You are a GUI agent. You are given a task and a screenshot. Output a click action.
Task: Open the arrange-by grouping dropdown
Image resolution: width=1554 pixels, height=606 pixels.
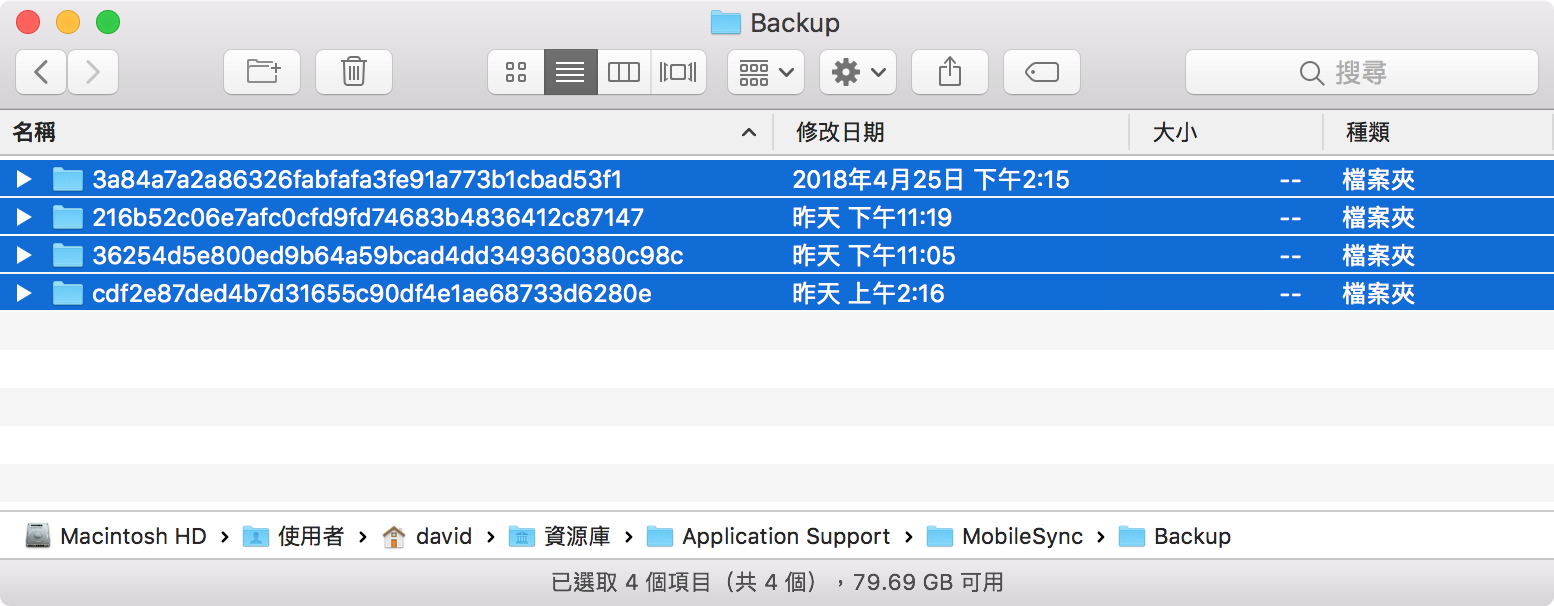(x=766, y=72)
